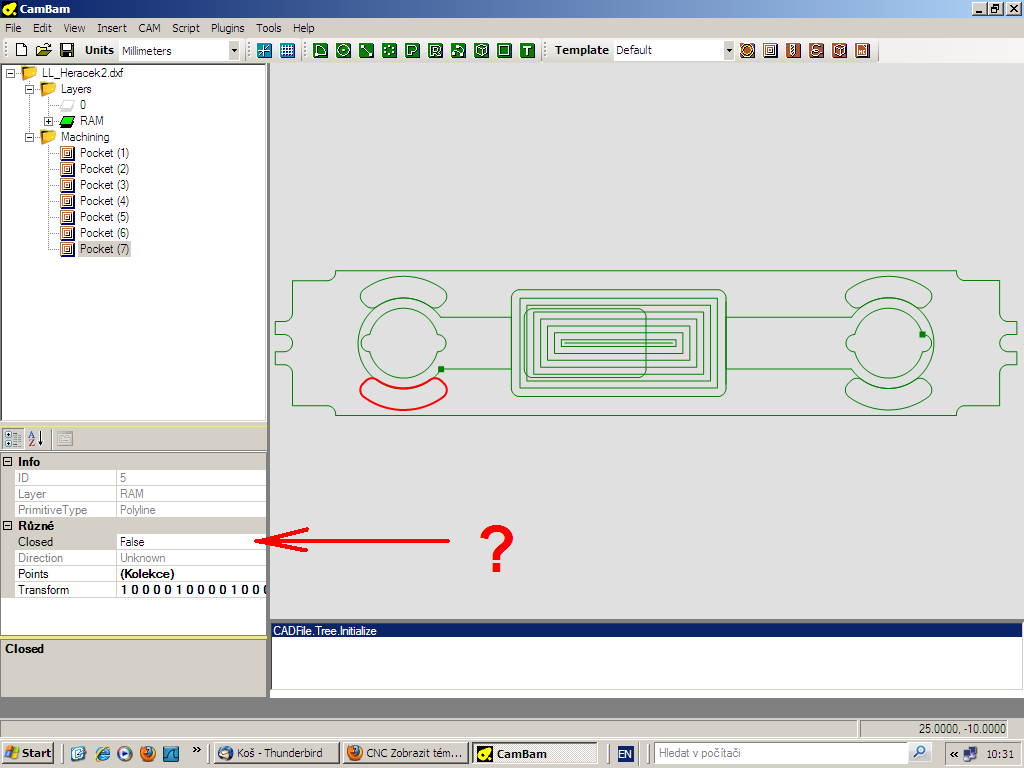Switch property grid to alphabetical sort

click(x=36, y=438)
